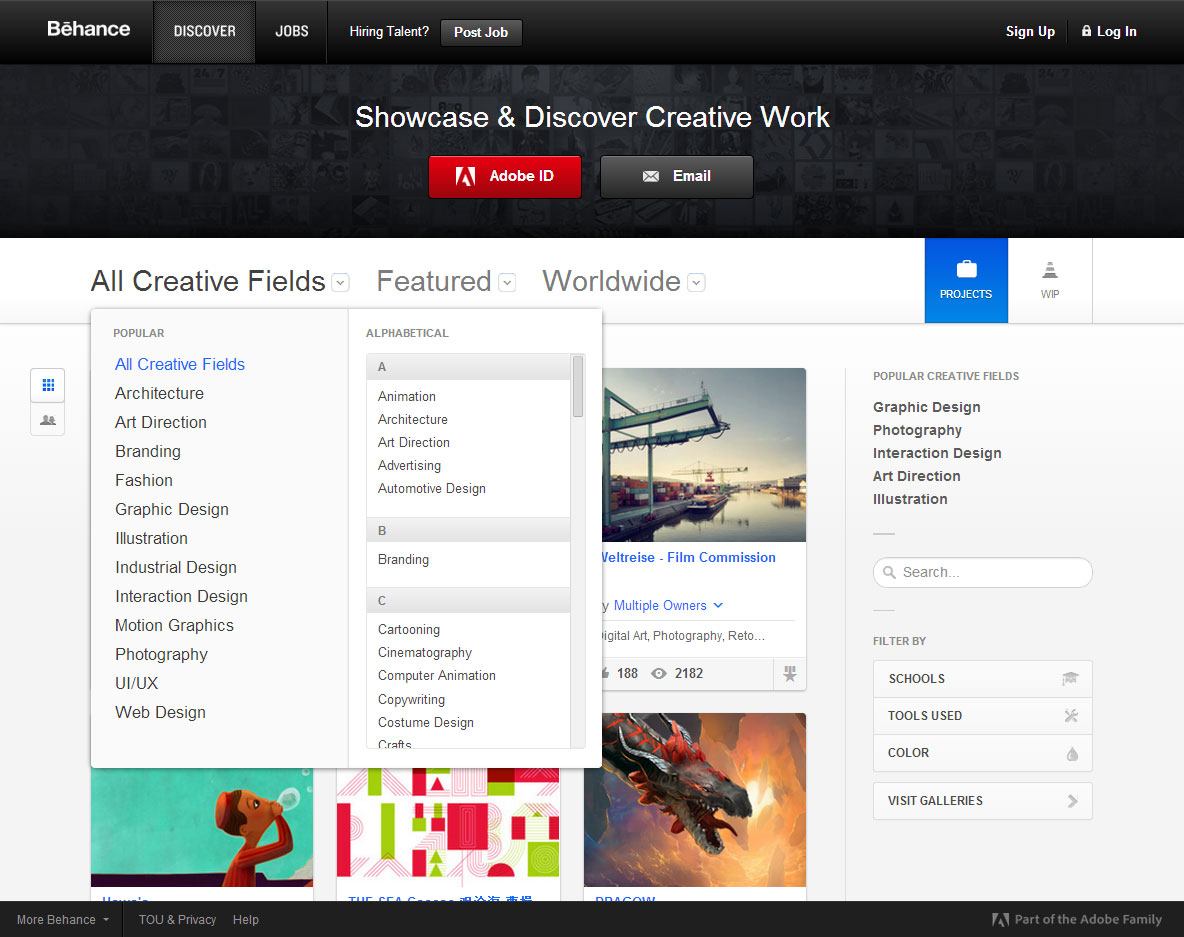This screenshot has width=1184, height=937.
Task: Pick Copywriting in the alphabetical list
Action: (412, 700)
